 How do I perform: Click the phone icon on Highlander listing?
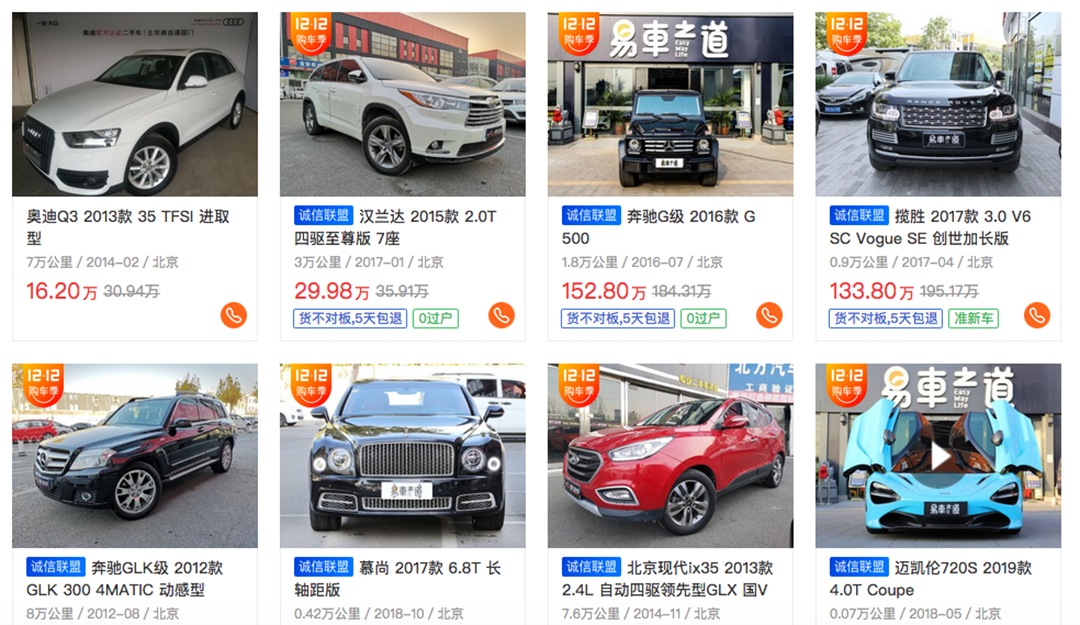coord(501,315)
